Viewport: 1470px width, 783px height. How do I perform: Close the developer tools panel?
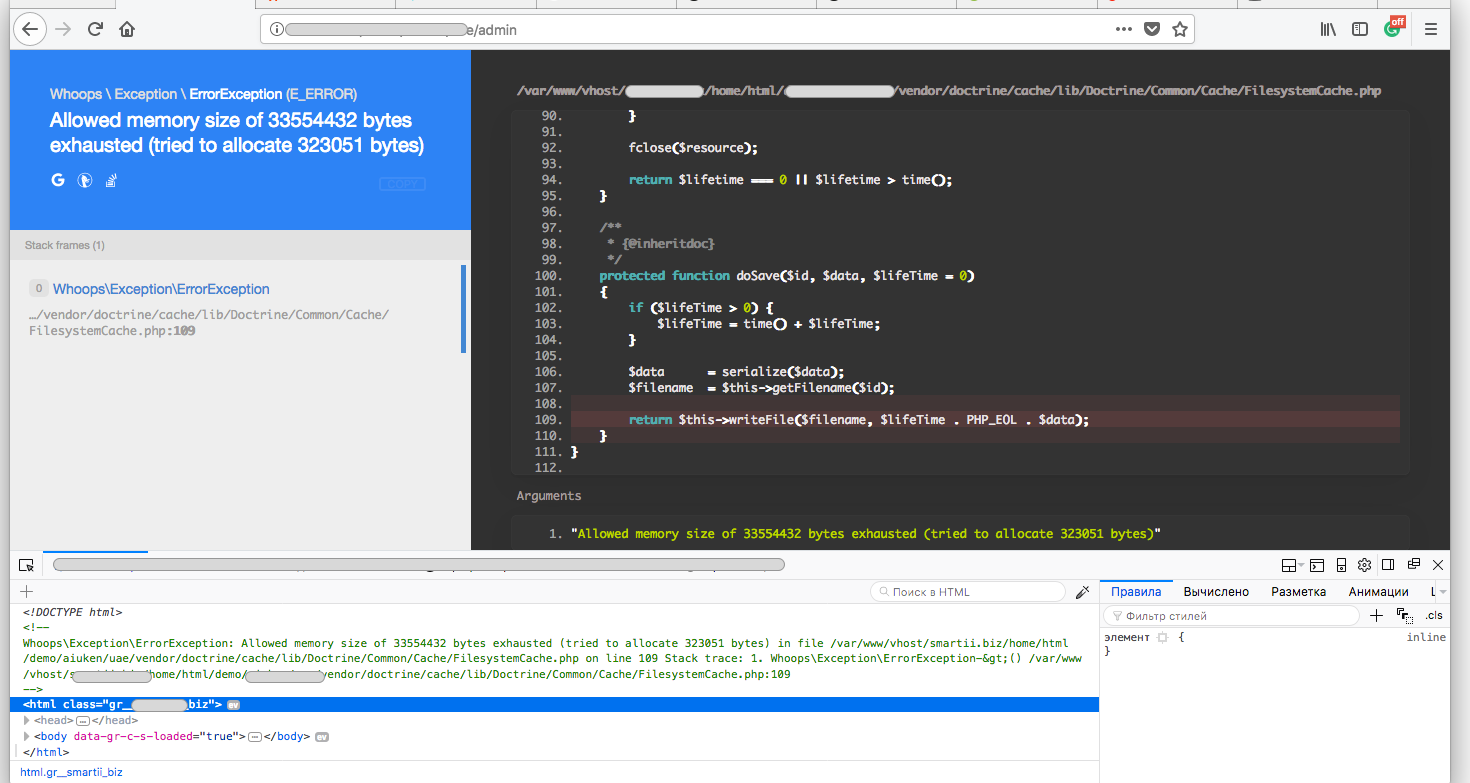click(x=1438, y=566)
